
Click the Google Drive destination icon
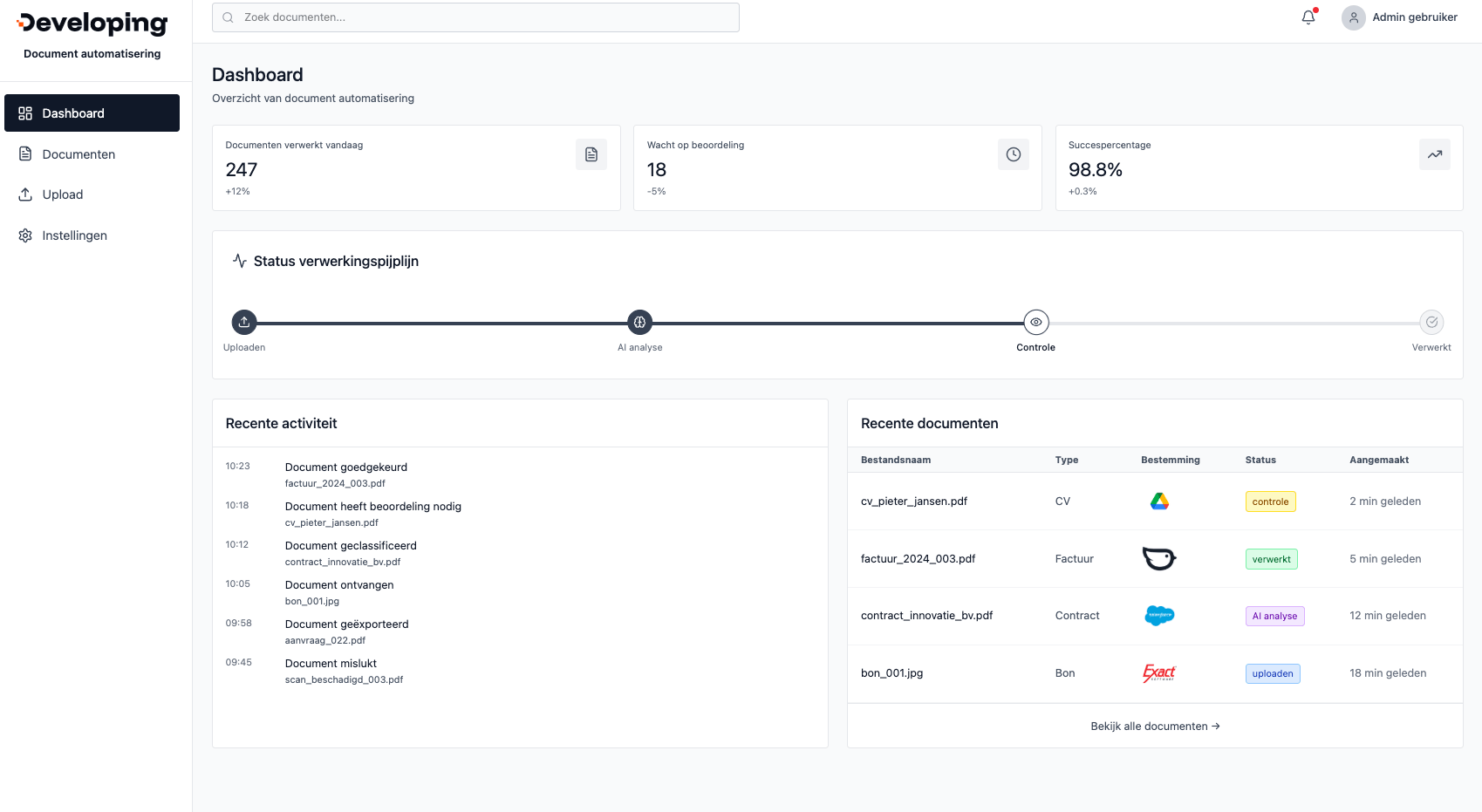pyautogui.click(x=1159, y=502)
